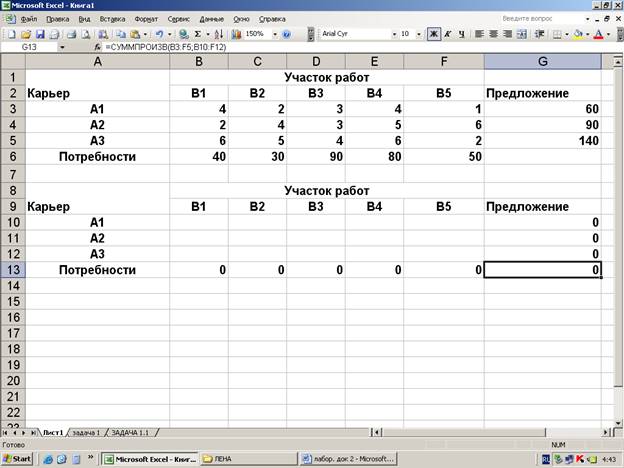Image resolution: width=624 pixels, height=468 pixels.
Task: Align cell text to the right
Action: pyautogui.click(x=507, y=34)
